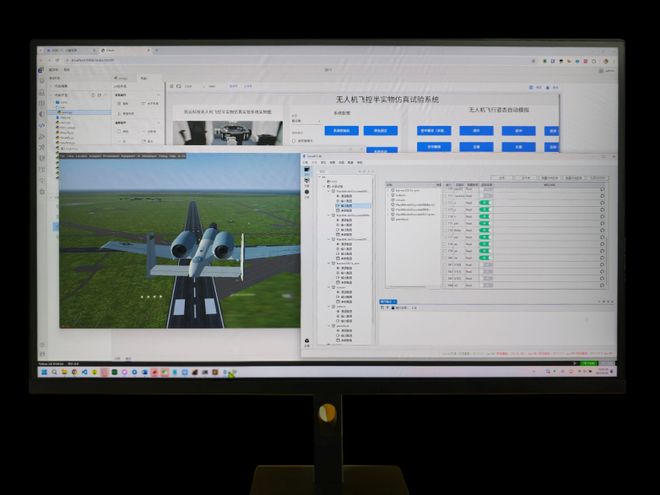Image resolution: width=660 pixels, height=495 pixels.
Task: Open the File menu in flight simulator window
Action: click(63, 156)
